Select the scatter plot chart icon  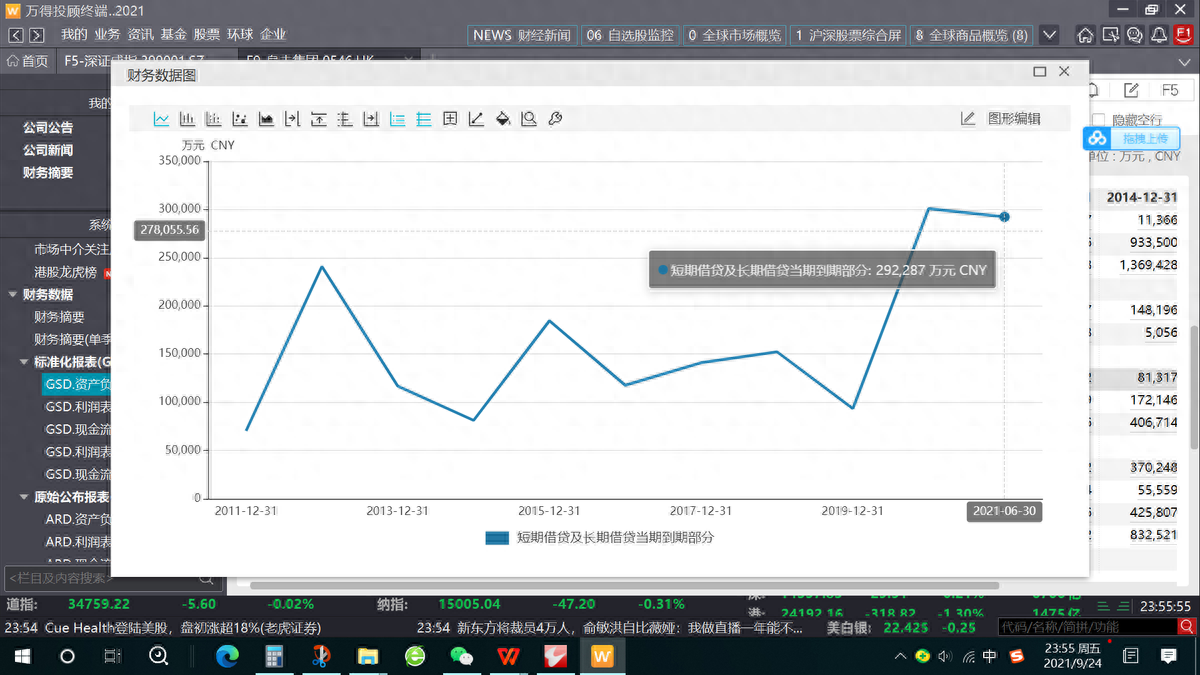239,119
